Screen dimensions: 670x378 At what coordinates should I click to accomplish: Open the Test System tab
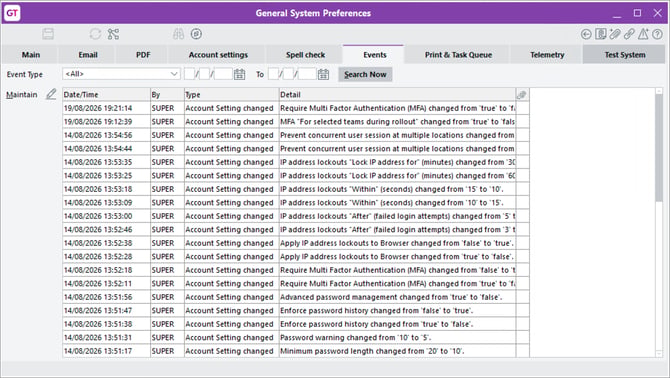click(625, 55)
